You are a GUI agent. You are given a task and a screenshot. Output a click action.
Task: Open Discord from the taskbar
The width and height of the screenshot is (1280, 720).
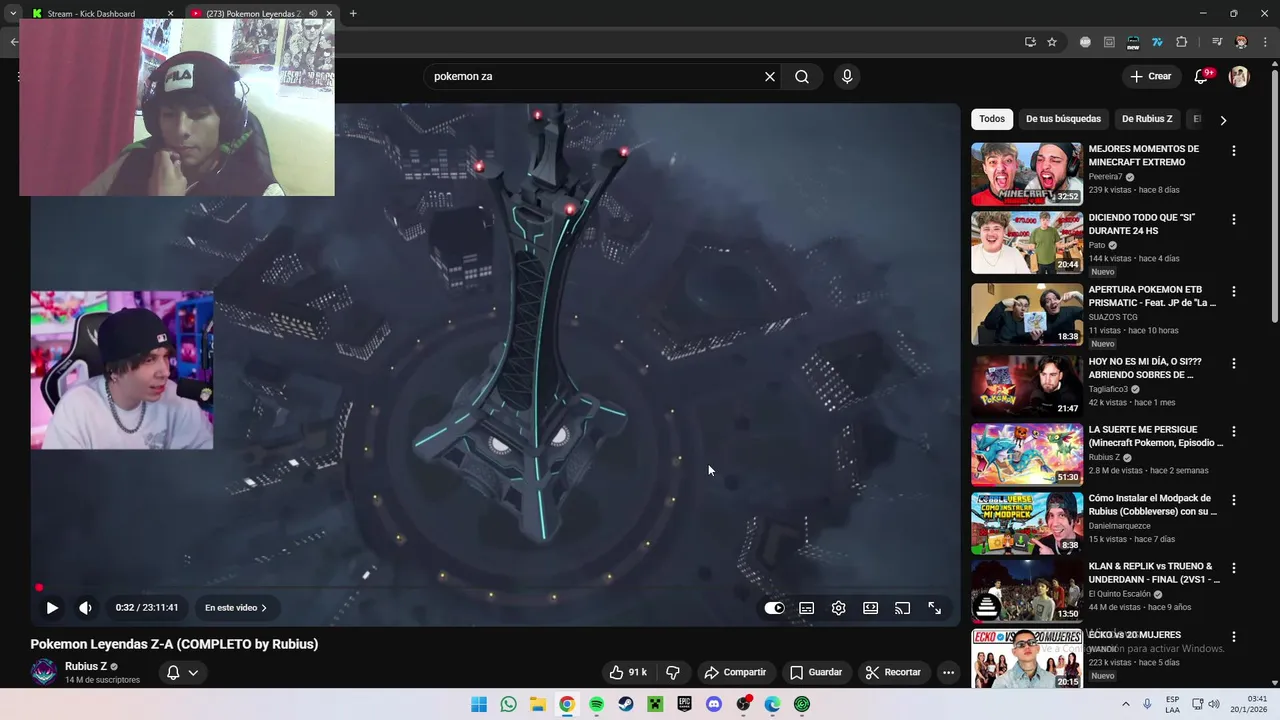[x=714, y=704]
